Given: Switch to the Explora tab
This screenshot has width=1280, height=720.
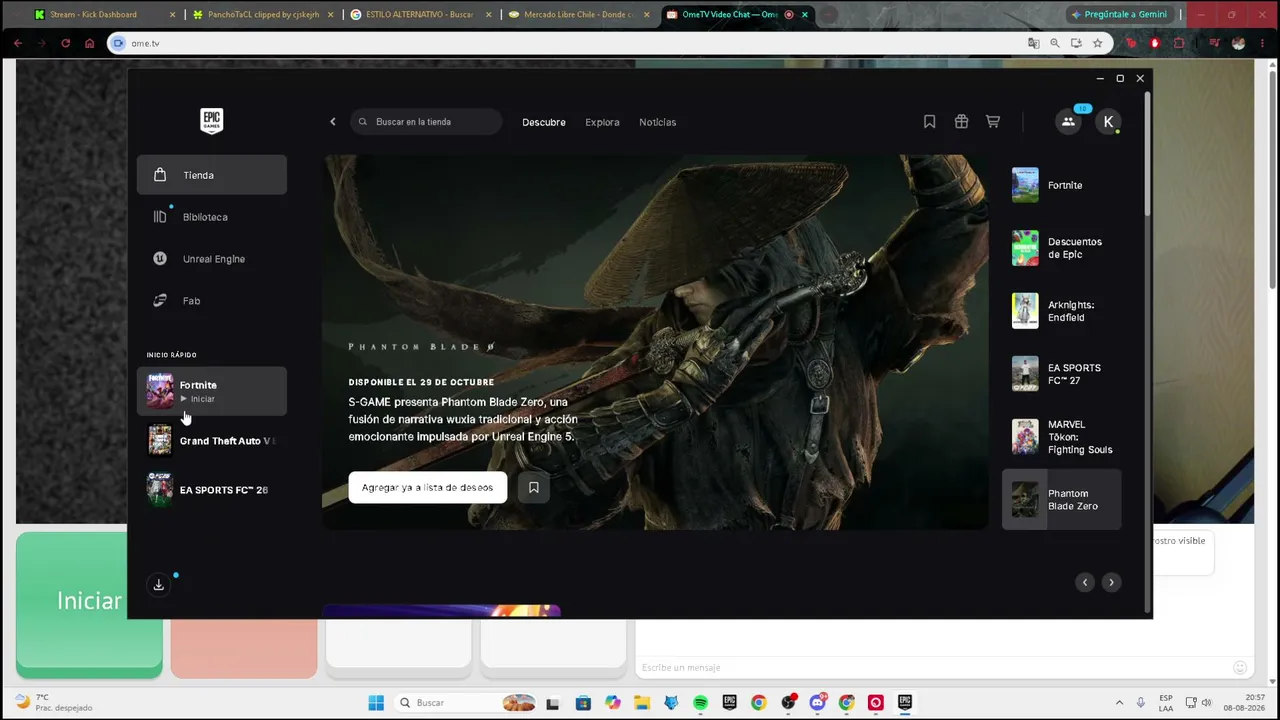Looking at the screenshot, I should point(602,122).
